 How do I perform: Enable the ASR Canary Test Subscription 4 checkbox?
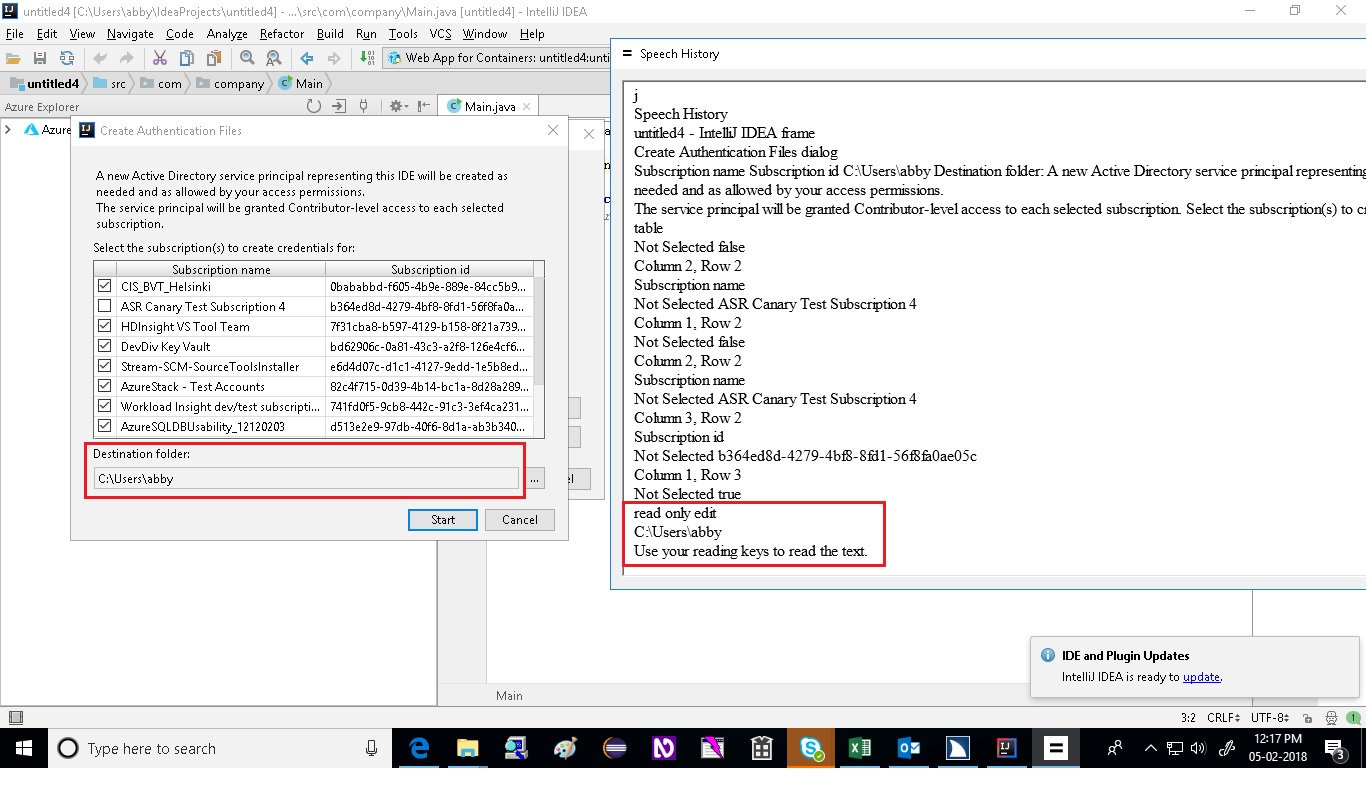(105, 305)
